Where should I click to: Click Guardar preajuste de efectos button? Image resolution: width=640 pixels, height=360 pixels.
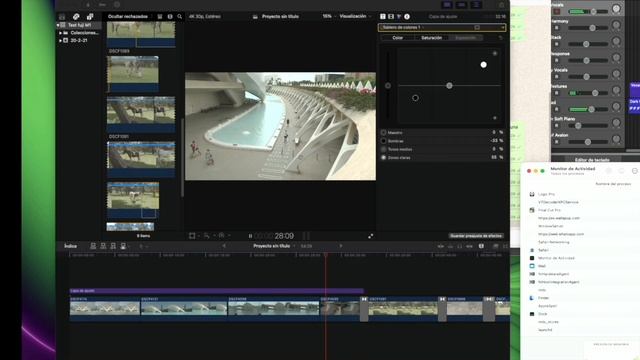click(x=476, y=236)
